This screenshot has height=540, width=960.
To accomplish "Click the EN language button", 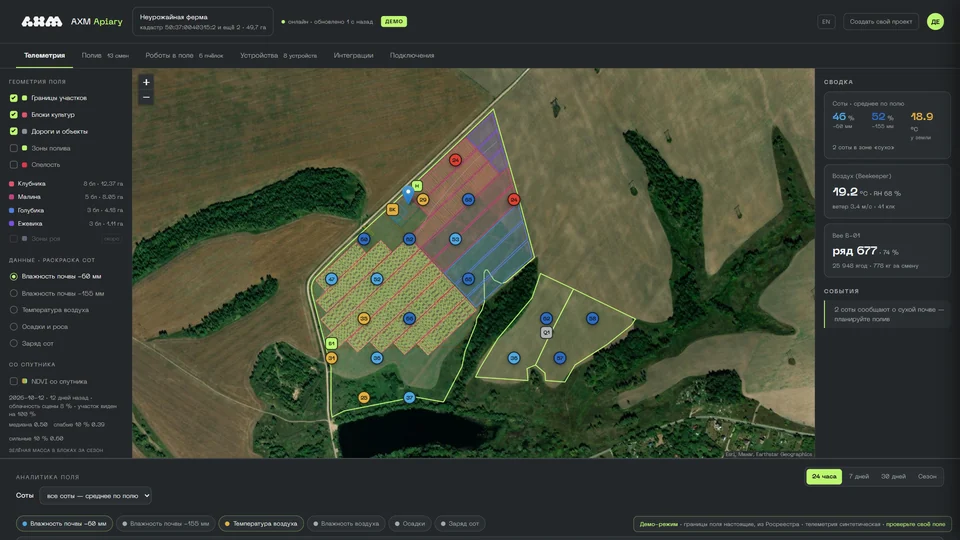I will tap(826, 21).
